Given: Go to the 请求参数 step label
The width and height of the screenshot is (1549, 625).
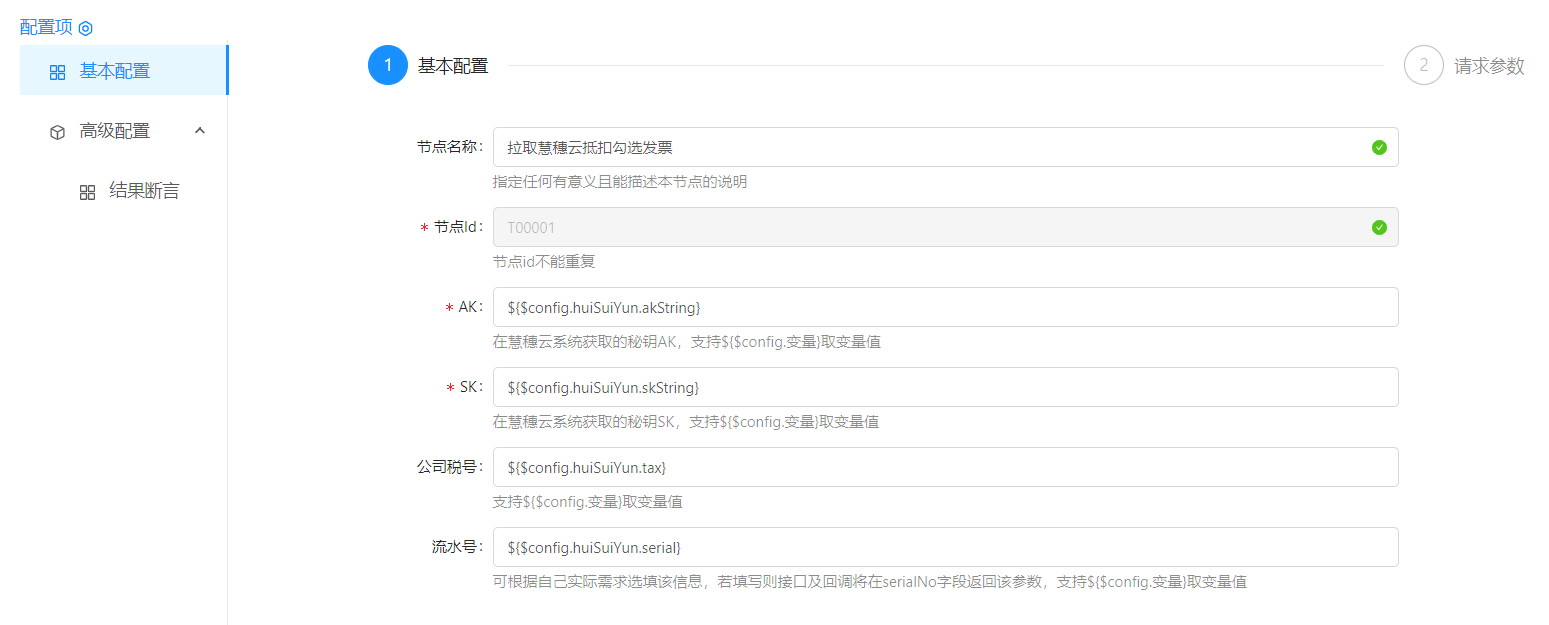Looking at the screenshot, I should [1489, 66].
